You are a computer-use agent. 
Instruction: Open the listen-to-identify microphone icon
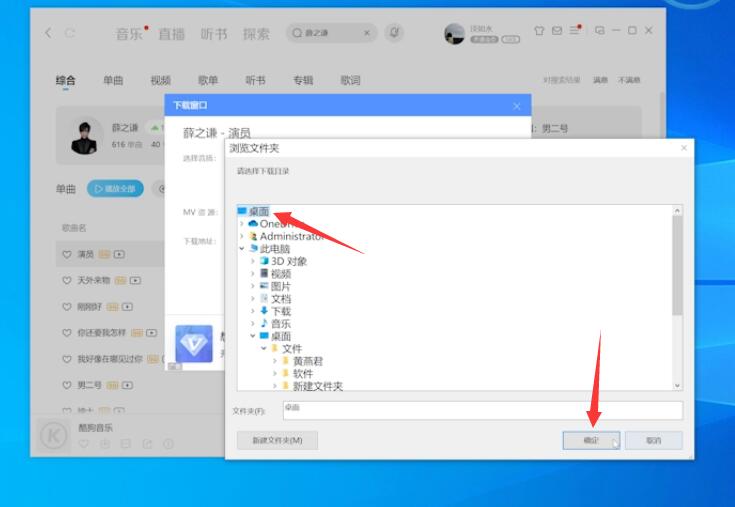394,33
